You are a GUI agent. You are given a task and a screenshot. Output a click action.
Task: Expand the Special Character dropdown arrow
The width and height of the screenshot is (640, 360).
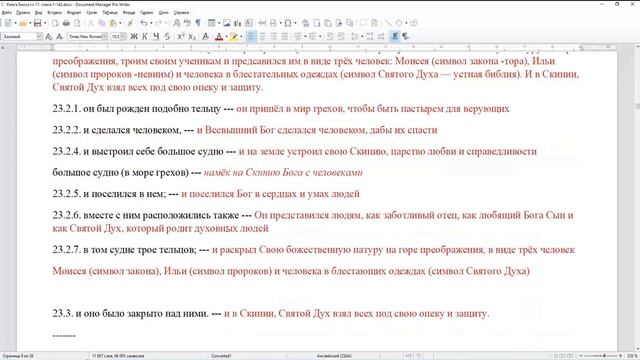[295, 23]
